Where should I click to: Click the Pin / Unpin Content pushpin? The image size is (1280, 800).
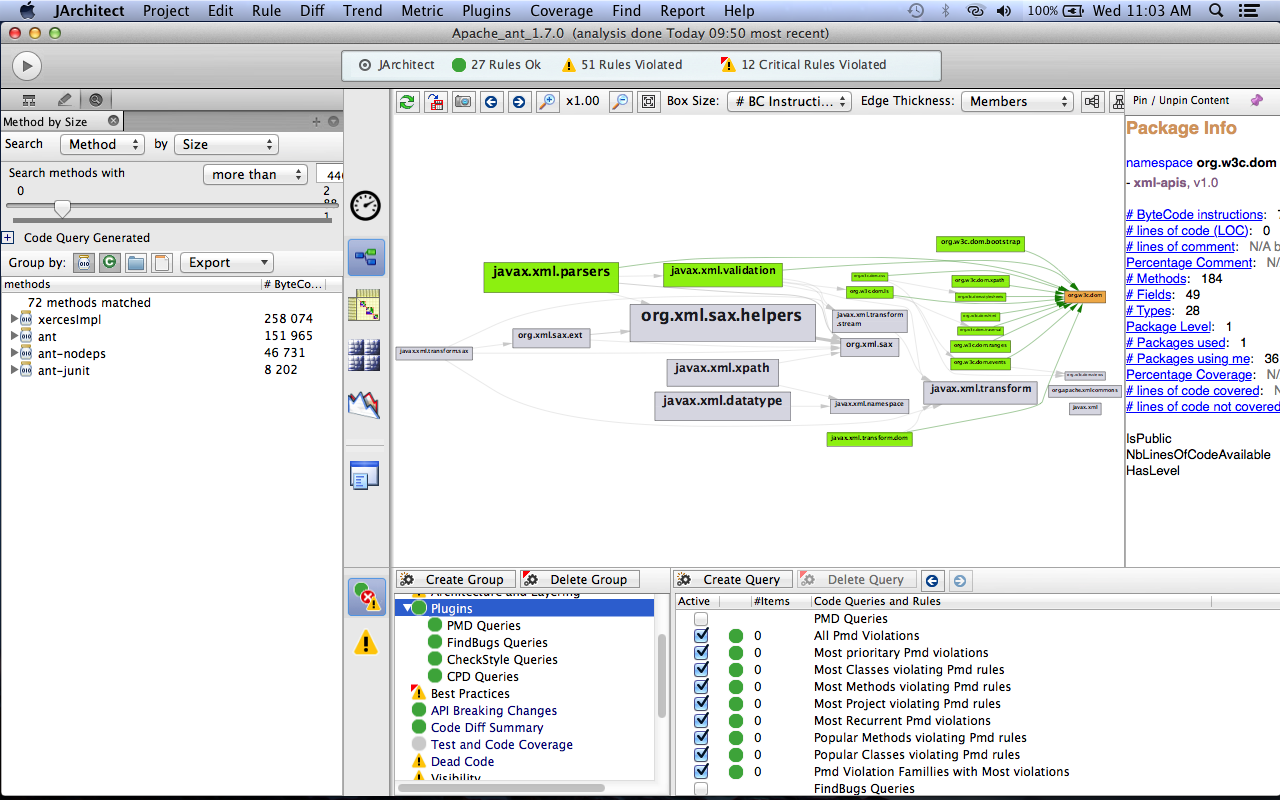point(1257,101)
